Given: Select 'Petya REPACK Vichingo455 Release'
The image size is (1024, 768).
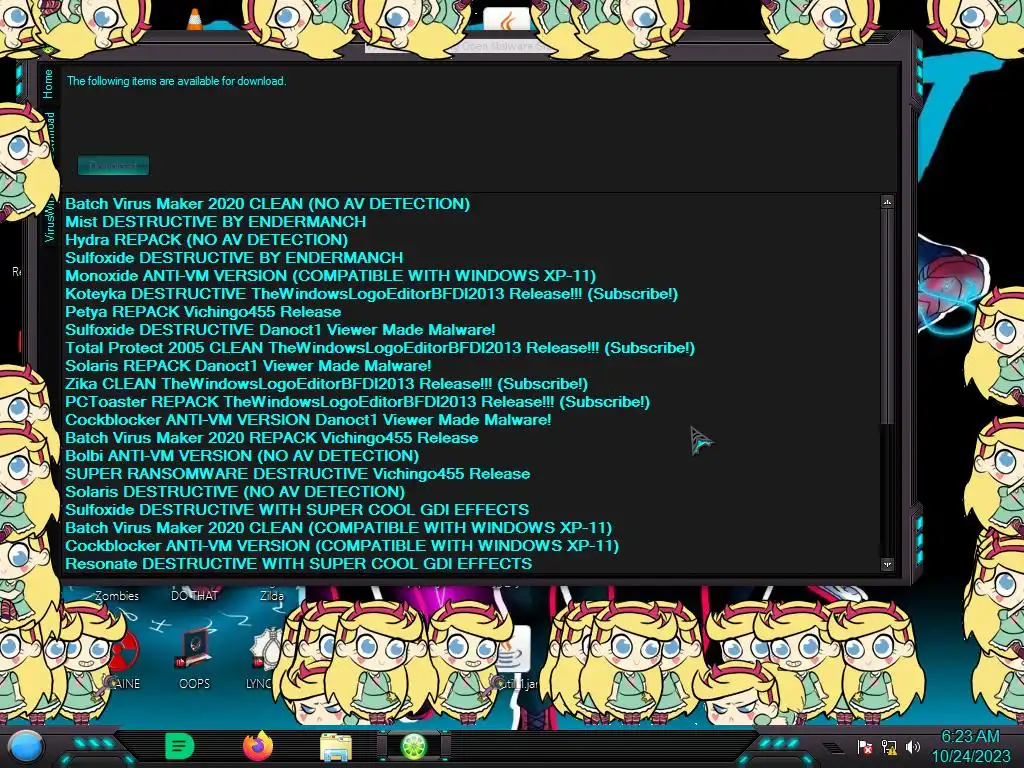Looking at the screenshot, I should (203, 312).
